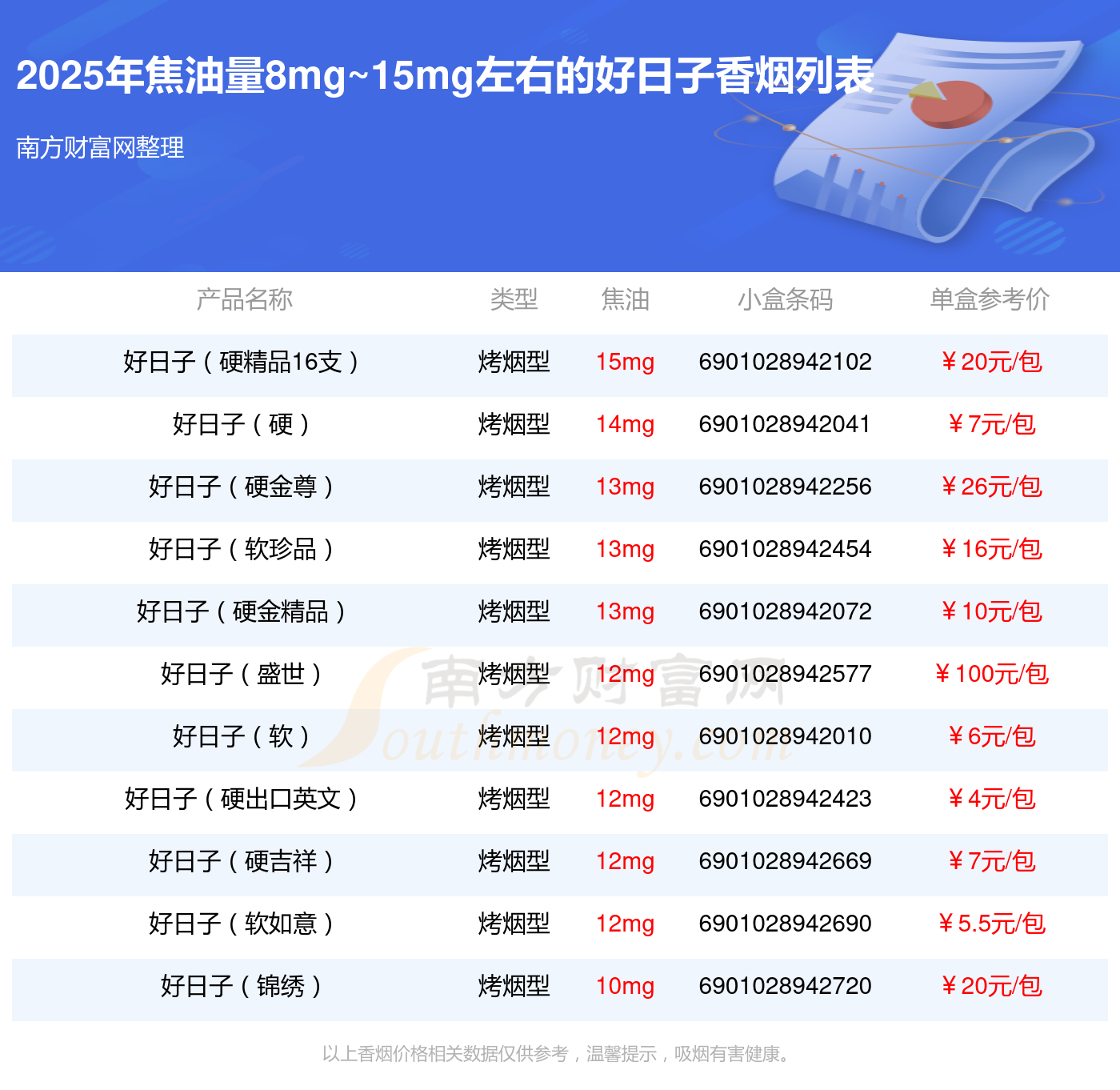The height and width of the screenshot is (1090, 1120).
Task: Click barcode "6901028942669"
Action: pyautogui.click(x=785, y=861)
